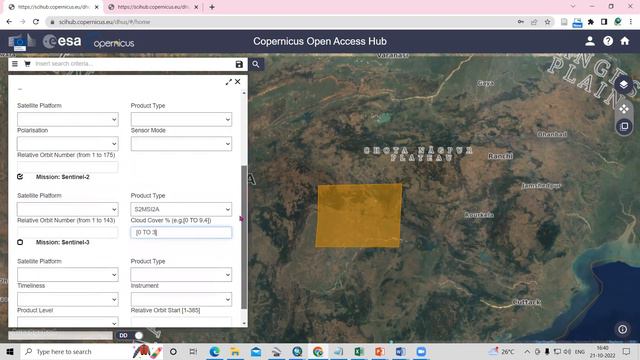Run search with magnifying glass button

click(x=256, y=64)
